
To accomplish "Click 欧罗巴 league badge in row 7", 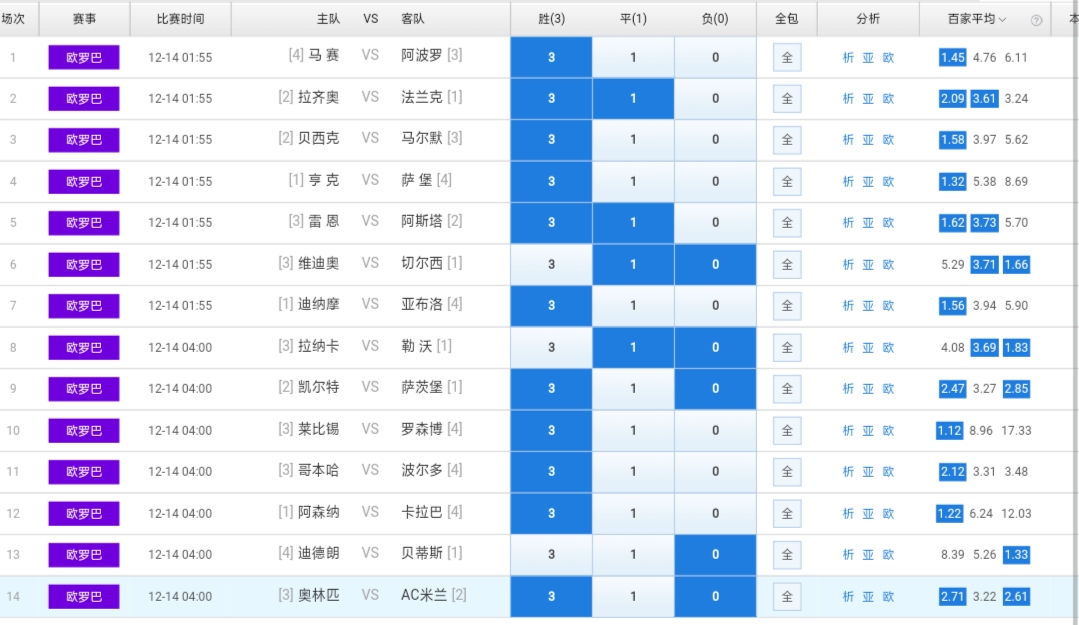I will click(84, 306).
